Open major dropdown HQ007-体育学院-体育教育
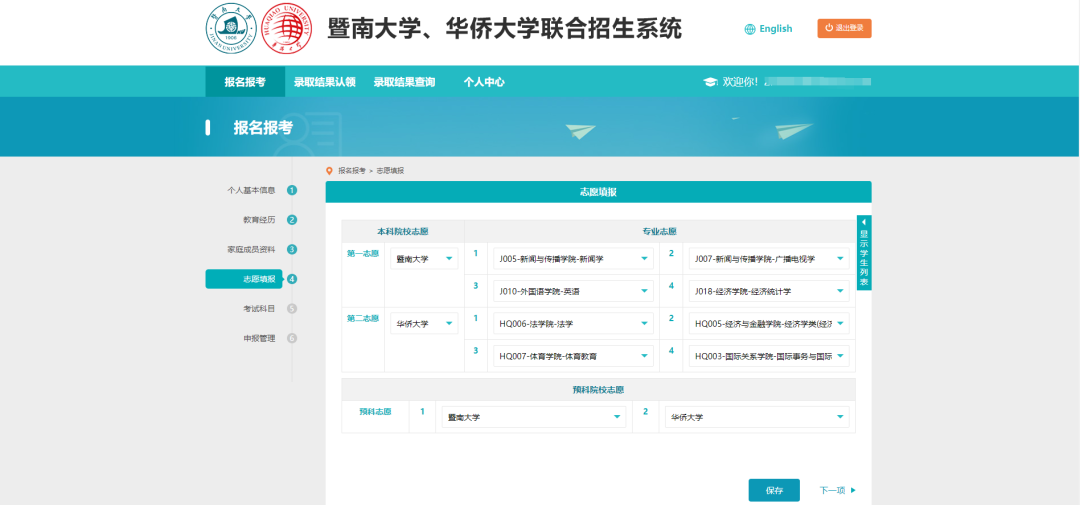Viewport: 1080px width, 505px height. tap(573, 356)
